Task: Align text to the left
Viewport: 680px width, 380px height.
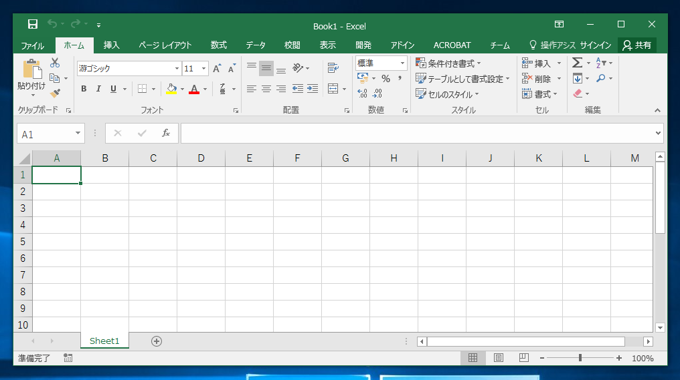Action: point(252,89)
